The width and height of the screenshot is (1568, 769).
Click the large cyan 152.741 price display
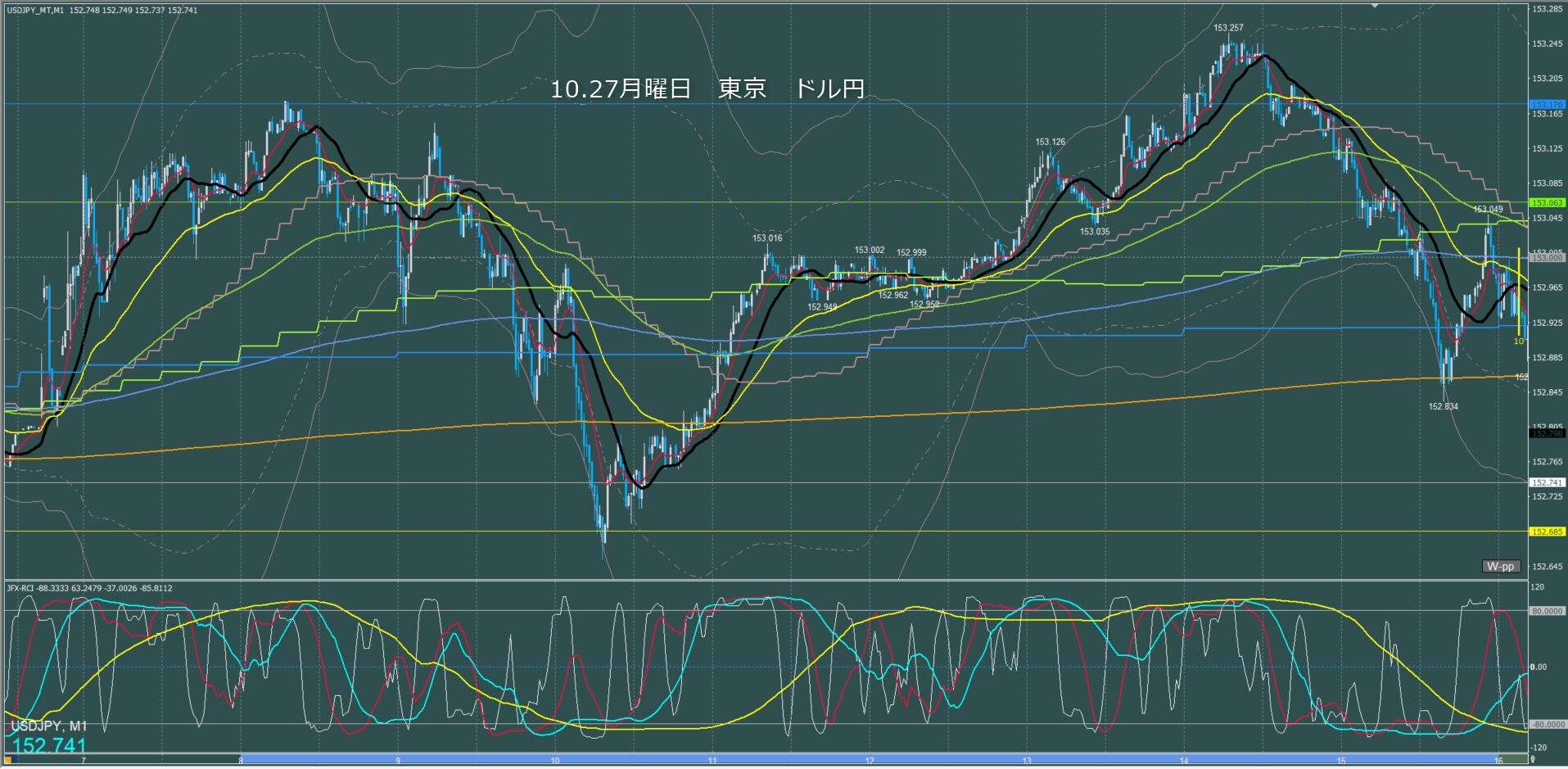pos(49,745)
